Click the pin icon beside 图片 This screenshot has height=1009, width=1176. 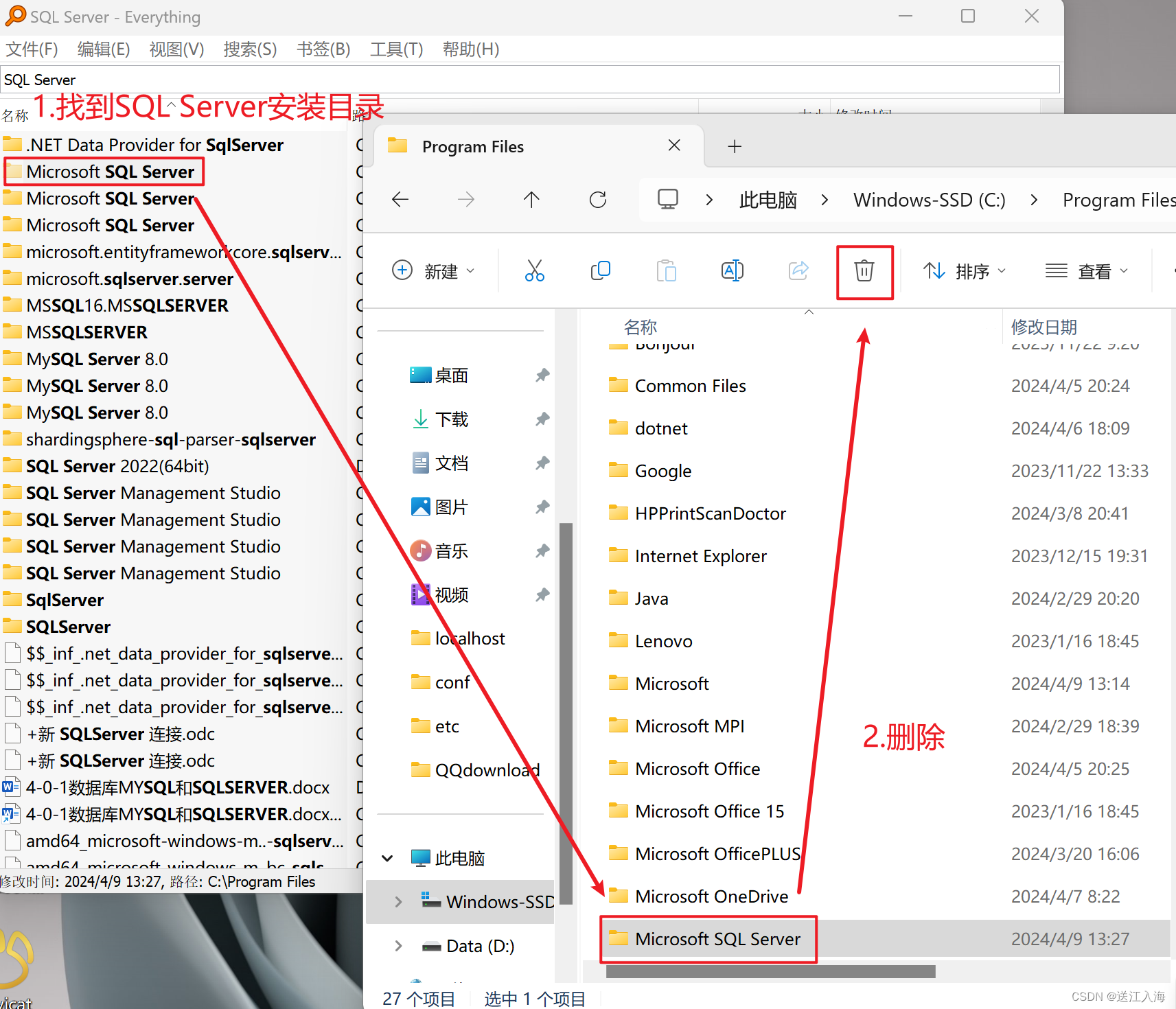pos(542,507)
